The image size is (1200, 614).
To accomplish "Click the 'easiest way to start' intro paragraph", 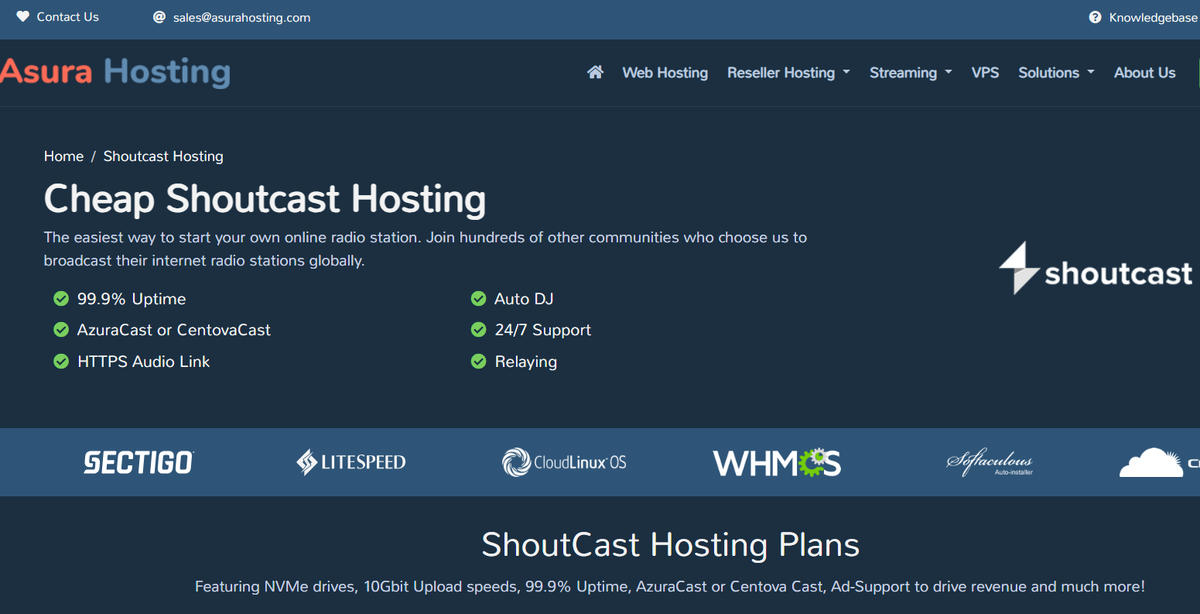I will point(425,249).
